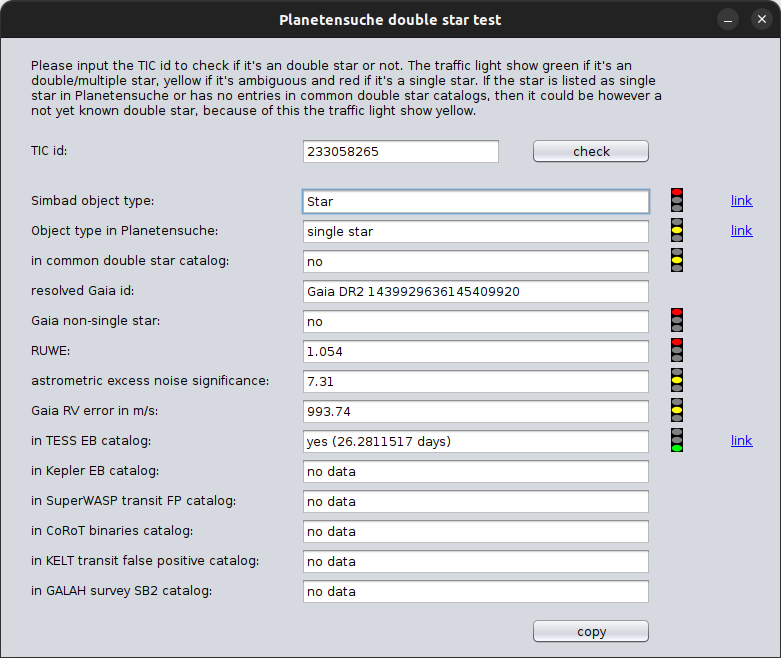Copy results with the copy button

point(591,632)
